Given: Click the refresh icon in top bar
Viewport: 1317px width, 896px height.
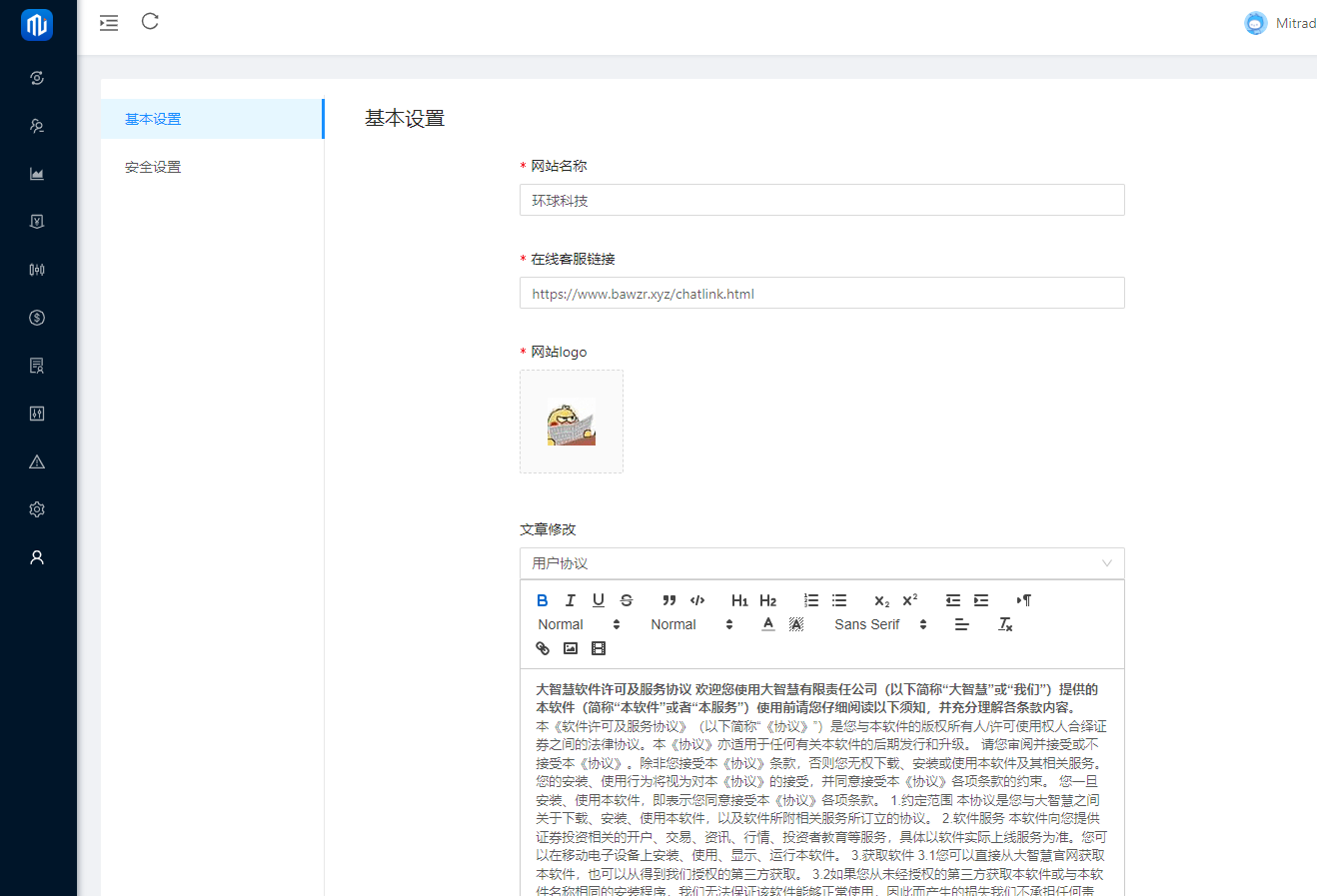Looking at the screenshot, I should 150,22.
